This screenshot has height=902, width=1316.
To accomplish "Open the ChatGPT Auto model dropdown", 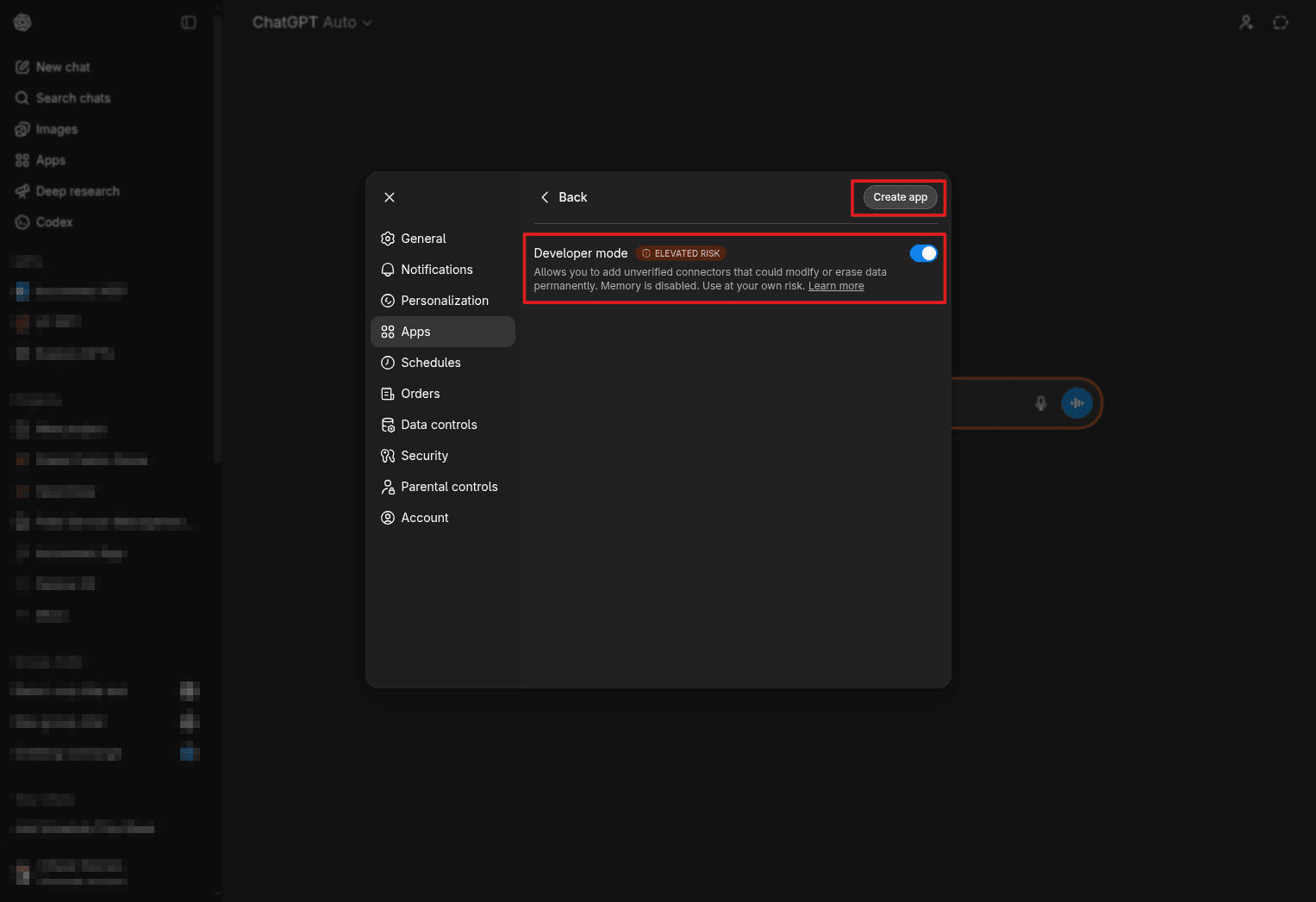I will point(312,22).
